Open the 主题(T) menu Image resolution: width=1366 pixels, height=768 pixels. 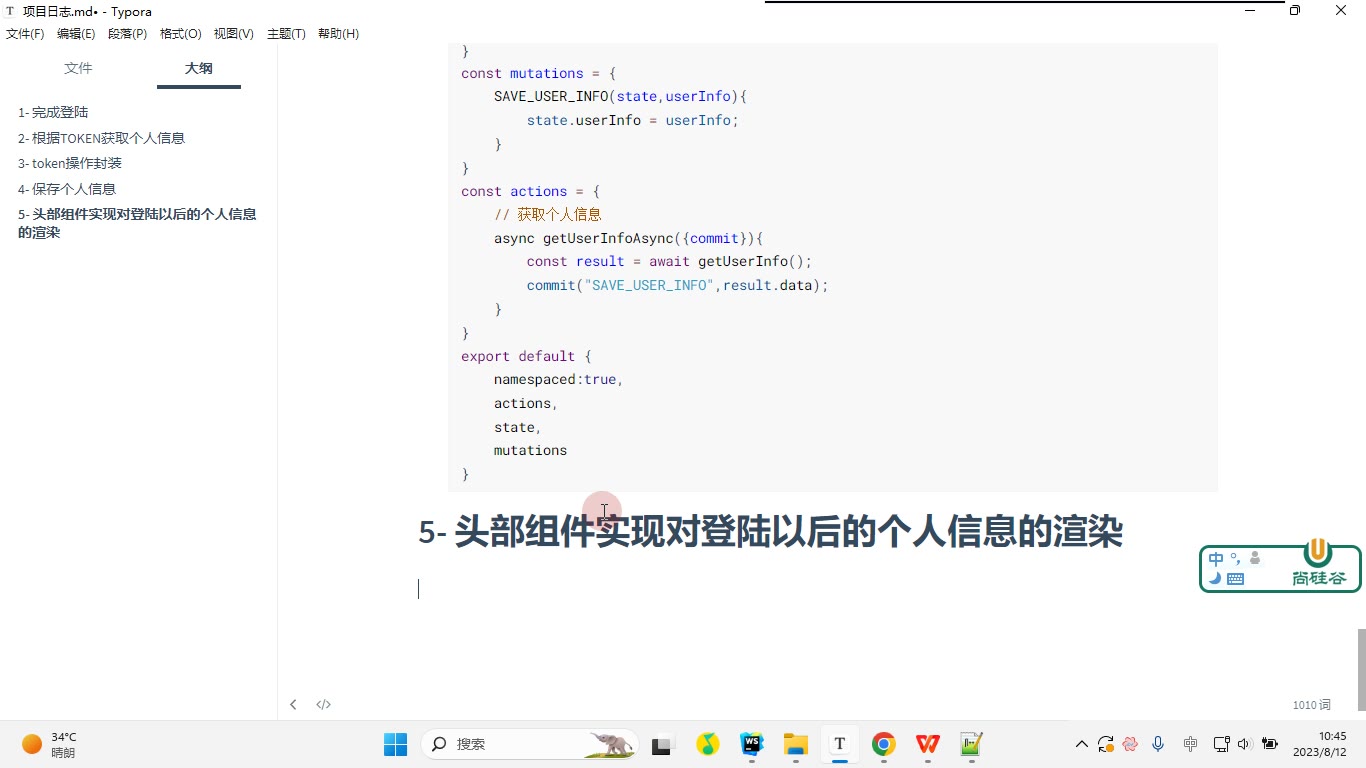coord(286,34)
